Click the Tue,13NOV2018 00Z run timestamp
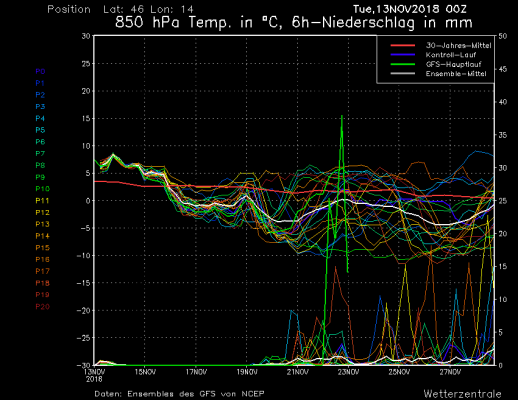Screen dimensions: 518x400 coord(410,9)
